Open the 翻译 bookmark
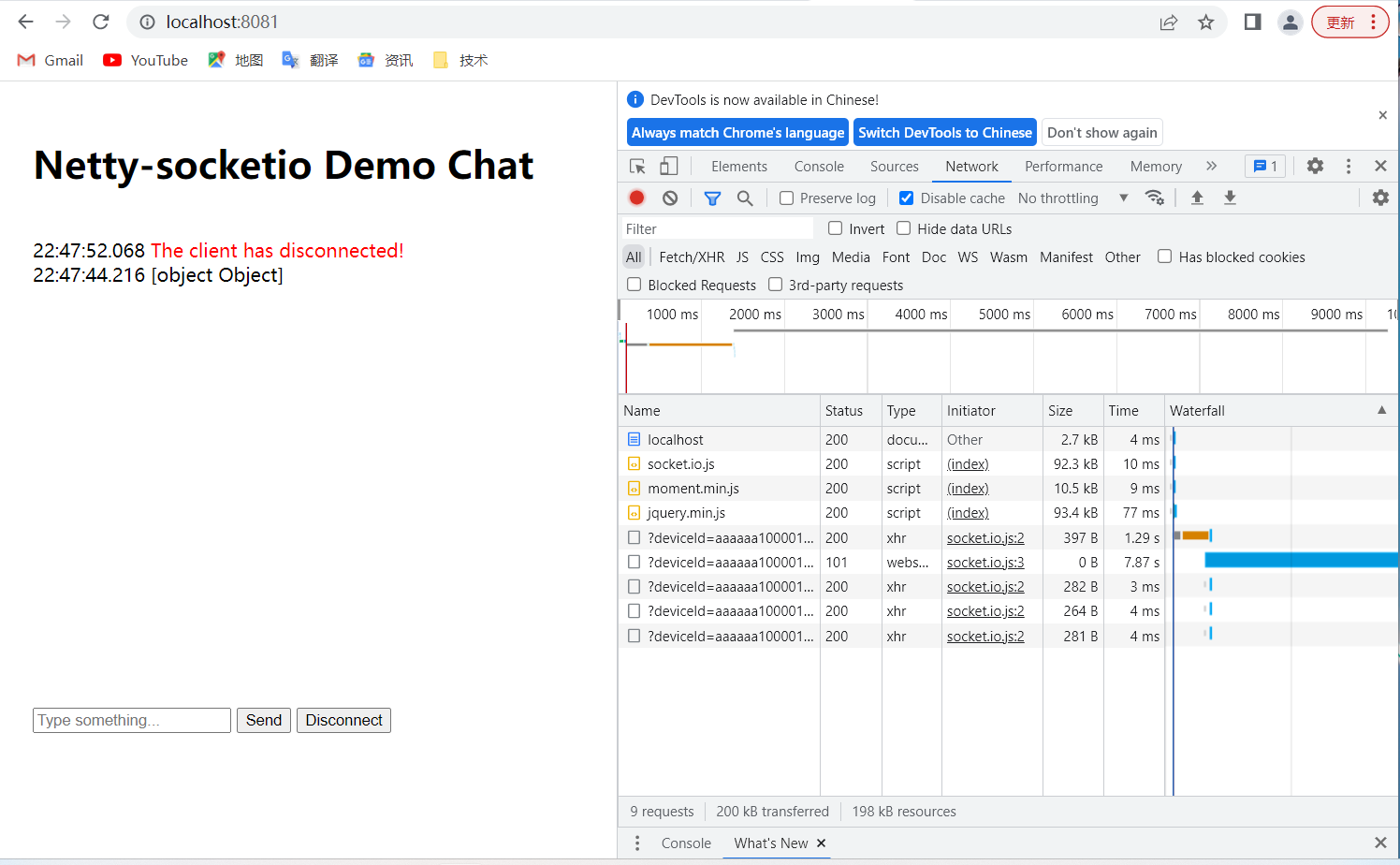 [311, 60]
